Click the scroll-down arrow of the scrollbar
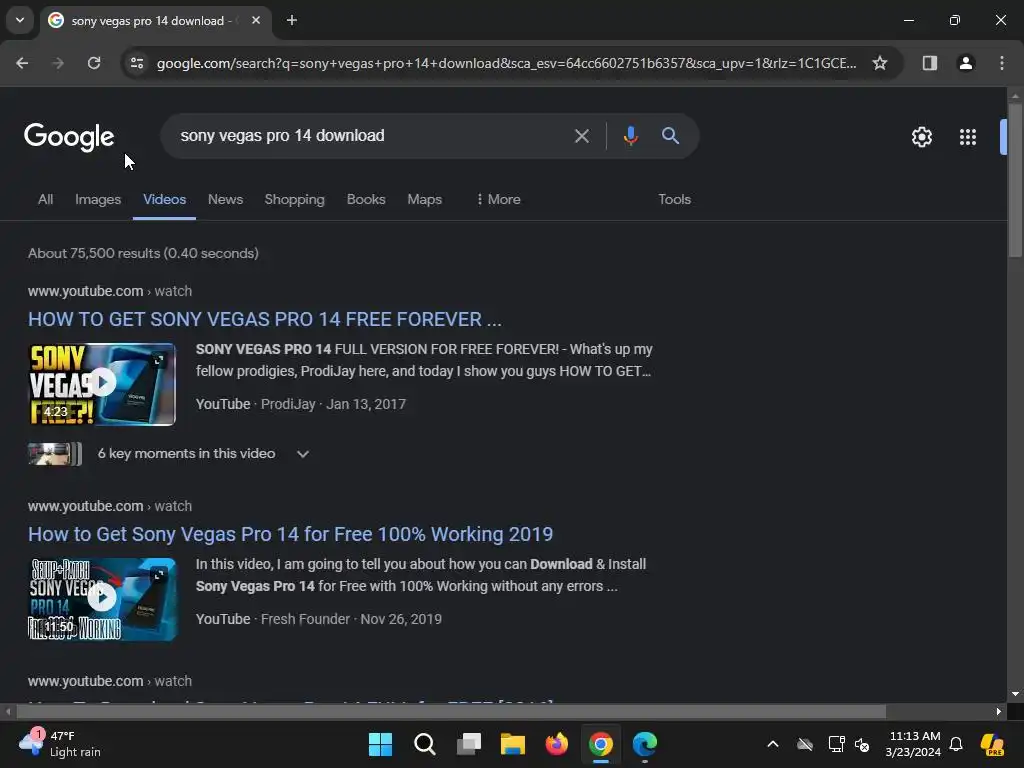Viewport: 1024px width, 768px height. point(1014,694)
